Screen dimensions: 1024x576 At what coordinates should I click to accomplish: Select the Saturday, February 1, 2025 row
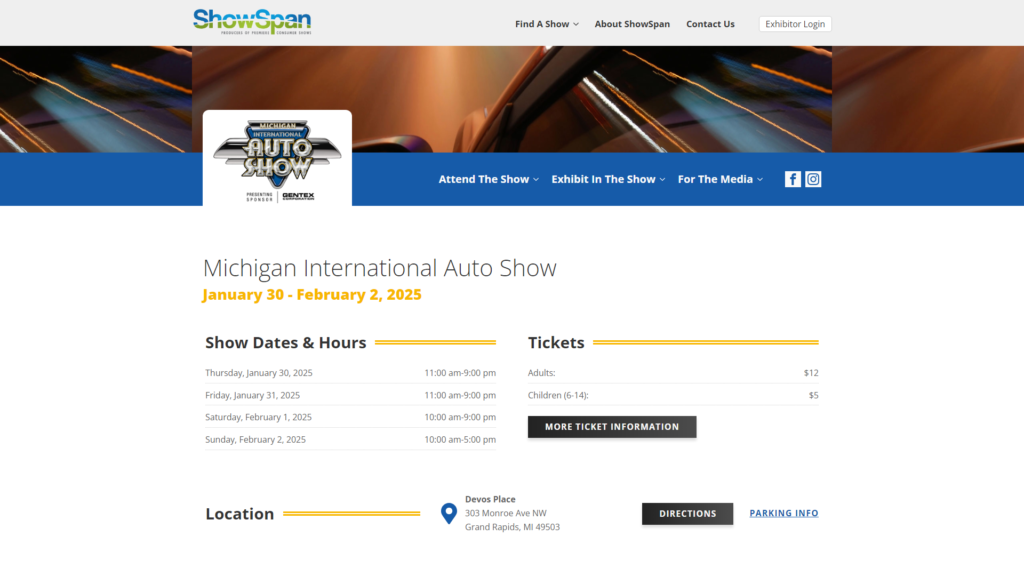pyautogui.click(x=350, y=417)
